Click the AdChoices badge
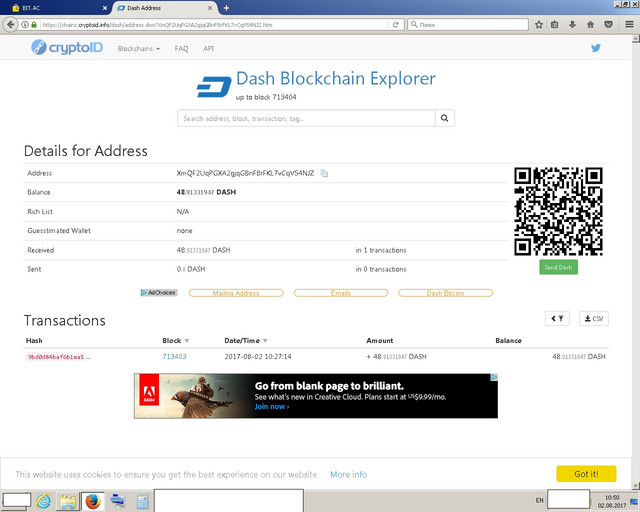Screen dimensions: 640x512 click(159, 293)
